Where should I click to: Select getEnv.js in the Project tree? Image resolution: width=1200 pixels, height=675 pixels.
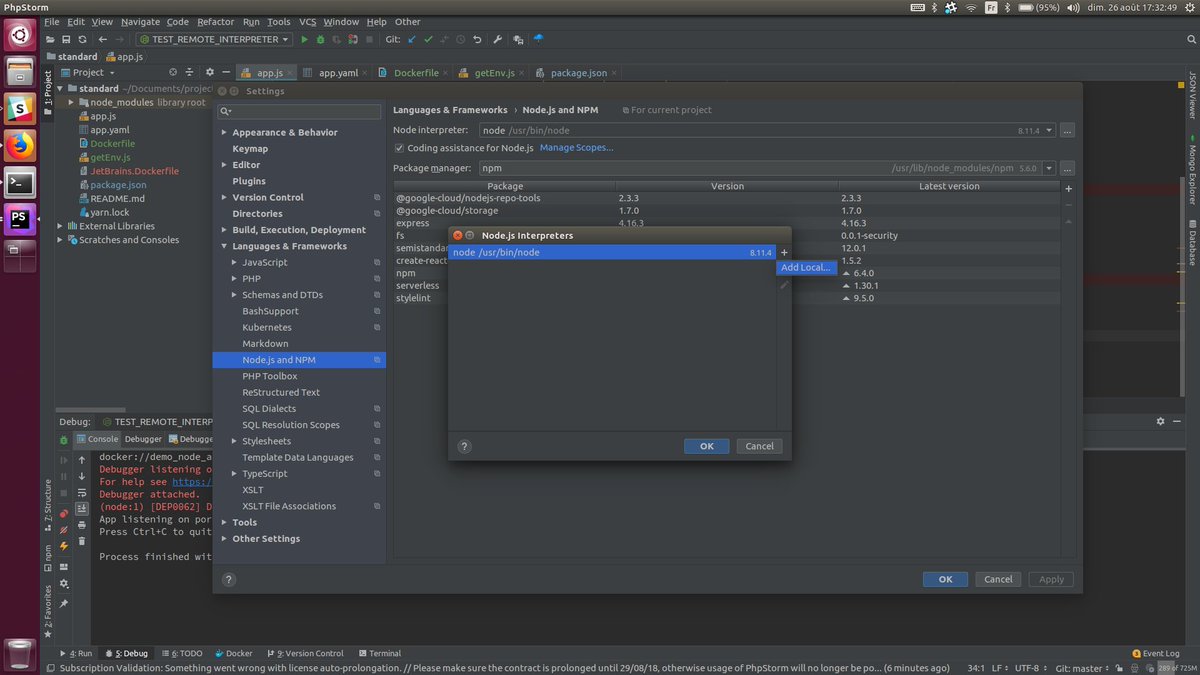[110, 157]
